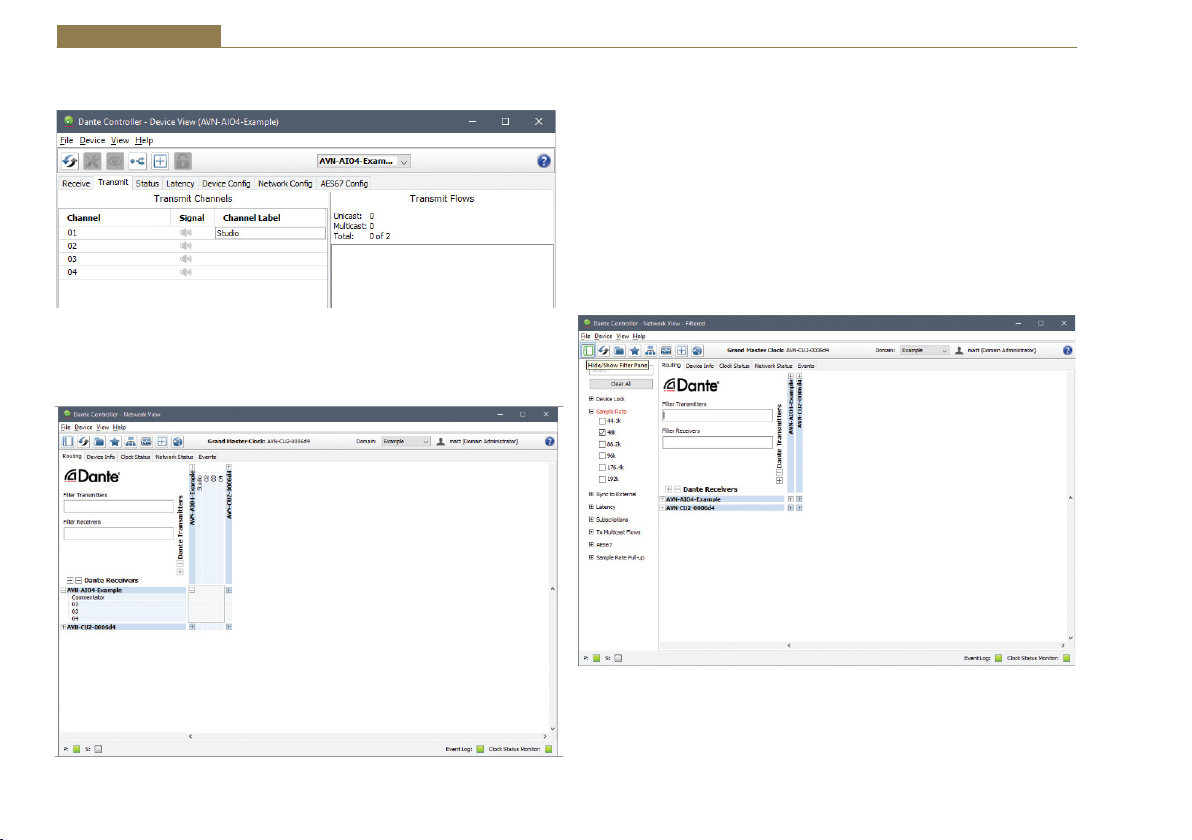
Task: Open Clock Status tab in Filtered Network View
Action: 734,366
